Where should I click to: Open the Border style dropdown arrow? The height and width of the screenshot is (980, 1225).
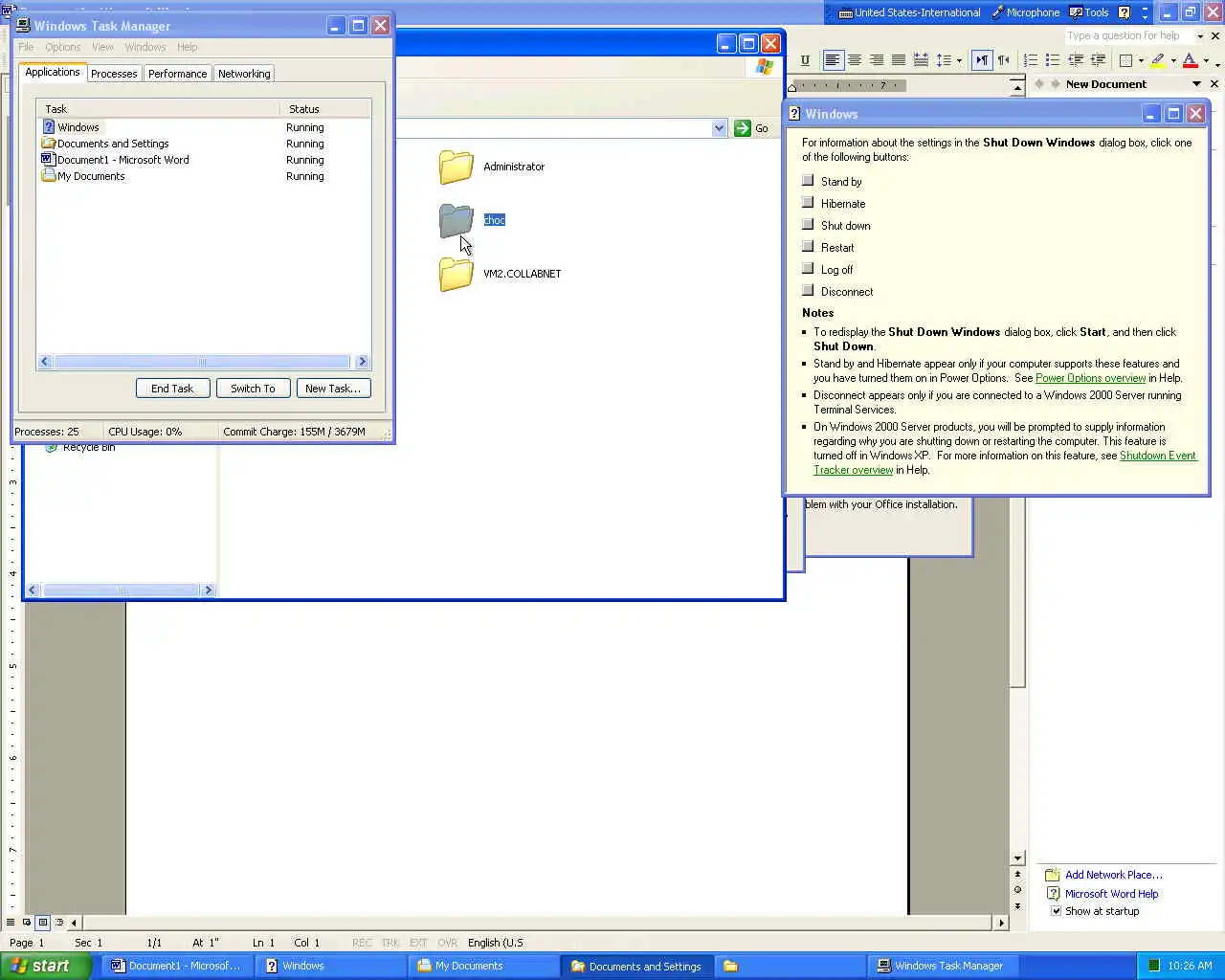click(x=1141, y=60)
